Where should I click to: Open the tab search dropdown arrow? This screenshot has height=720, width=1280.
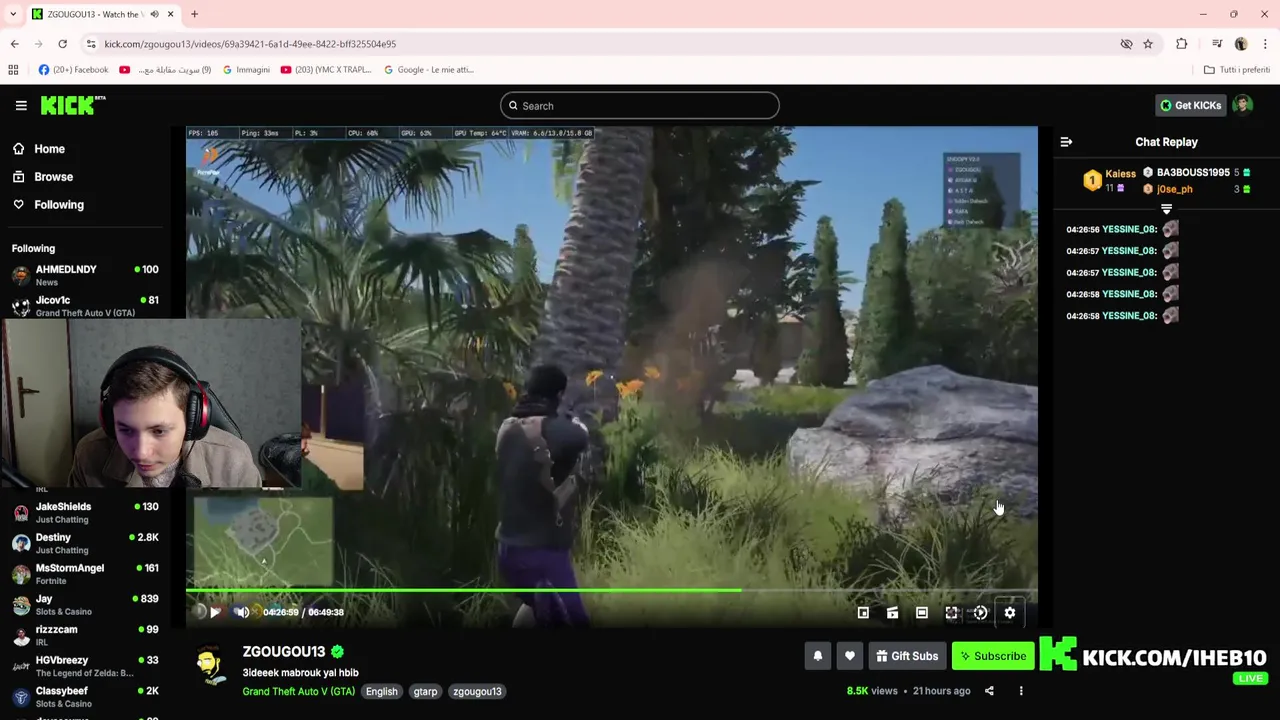pos(13,14)
